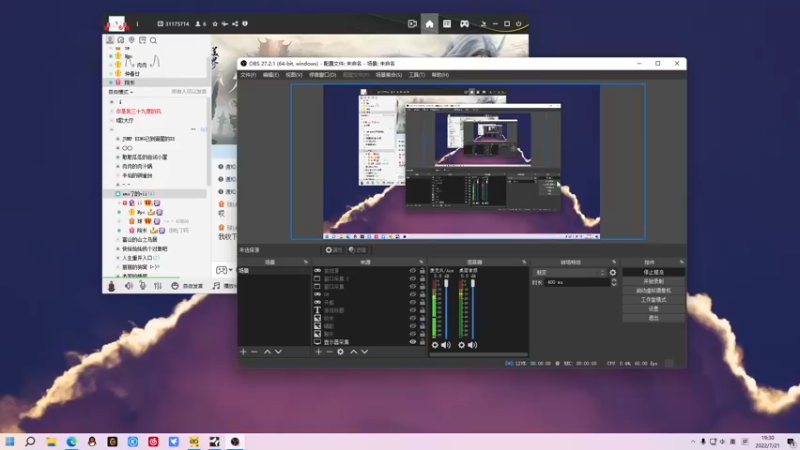Toggle visibility eye of 显示器采集 source
This screenshot has width=800, height=450.
coord(412,341)
